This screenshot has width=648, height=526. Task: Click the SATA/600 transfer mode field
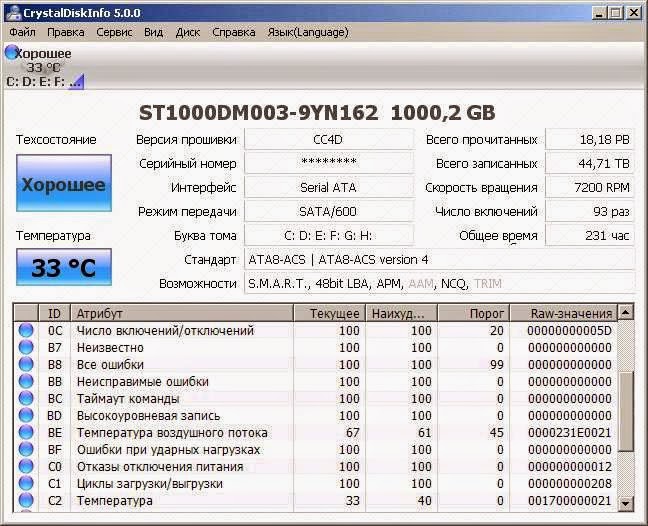pyautogui.click(x=329, y=211)
